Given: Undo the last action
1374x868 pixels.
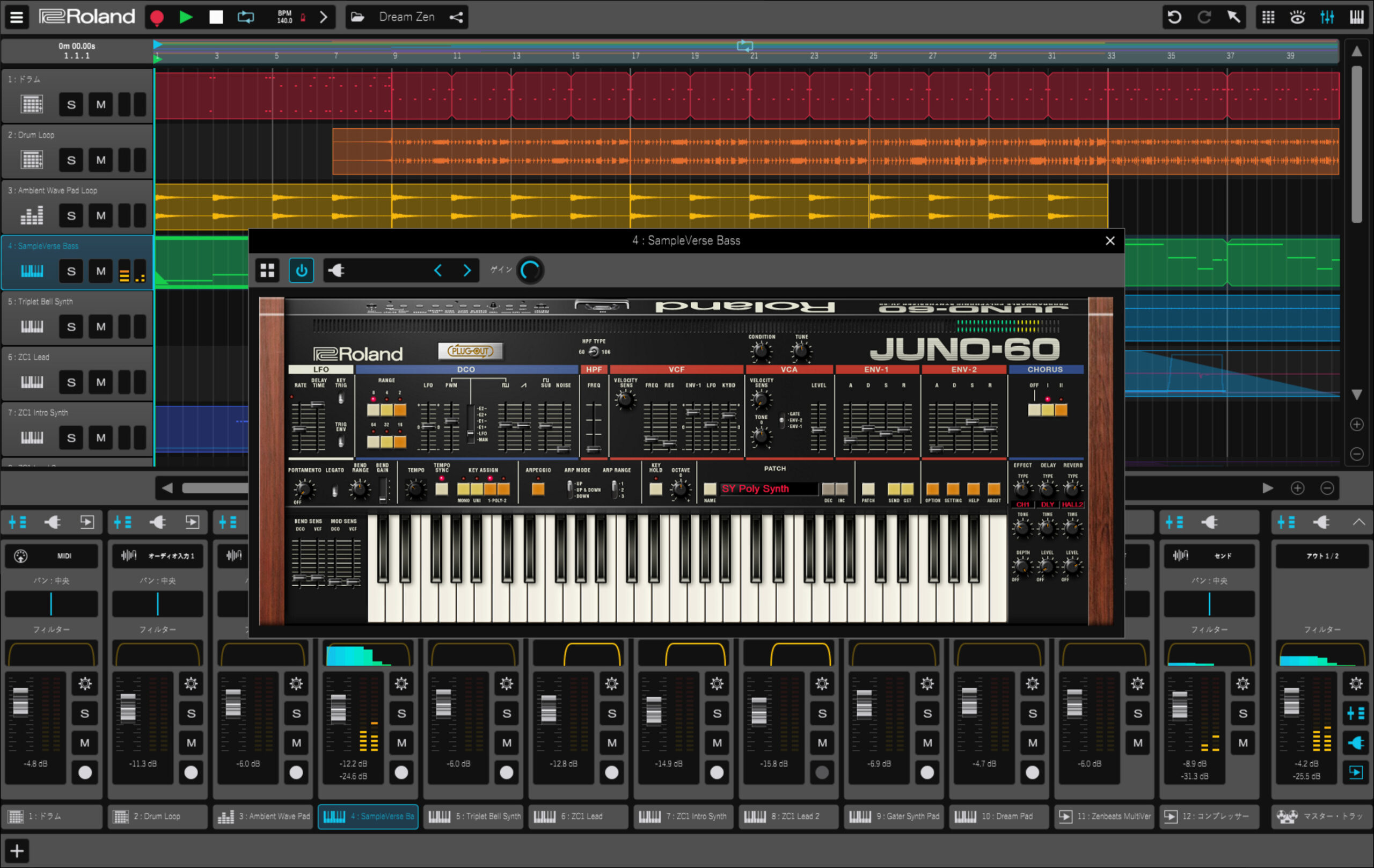Looking at the screenshot, I should click(1175, 17).
